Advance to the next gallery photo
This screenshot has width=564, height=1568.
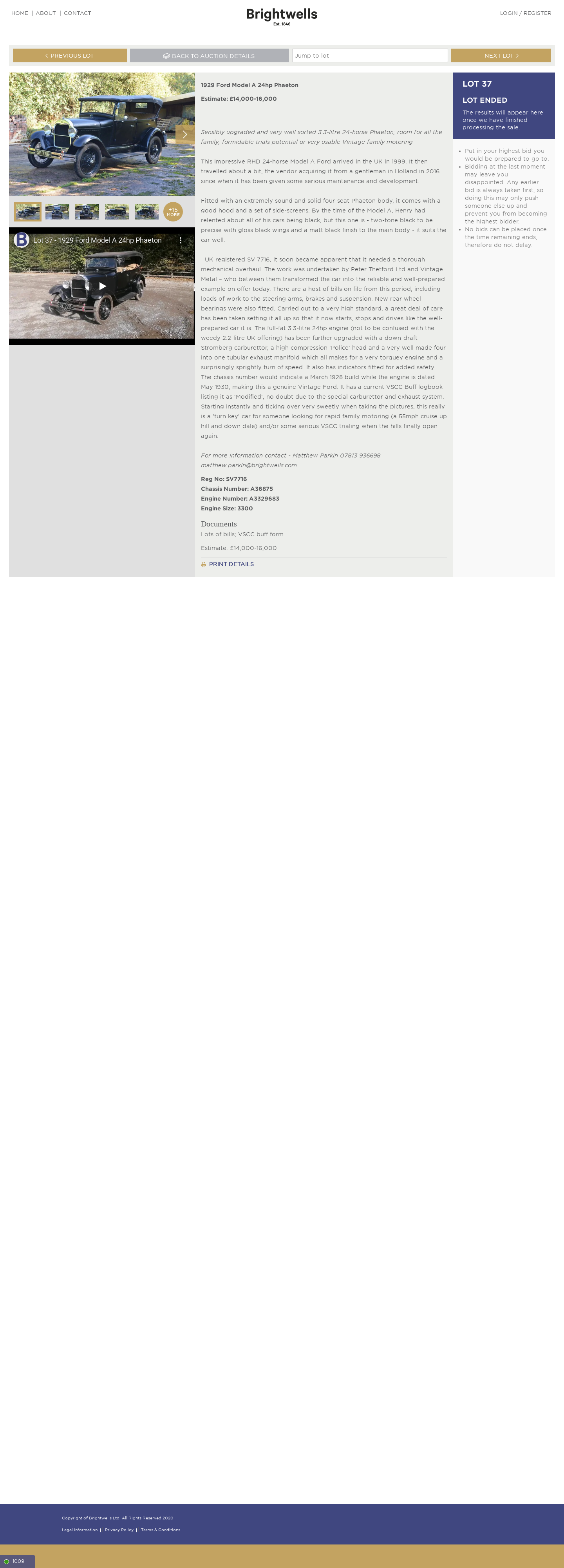(185, 134)
